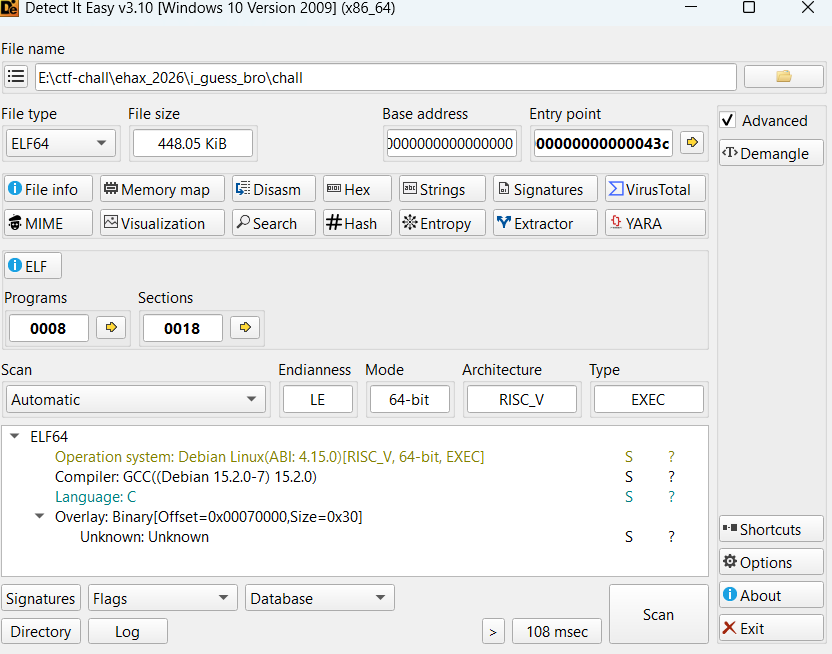832x654 pixels.
Task: Open the Flags dropdown
Action: (163, 599)
